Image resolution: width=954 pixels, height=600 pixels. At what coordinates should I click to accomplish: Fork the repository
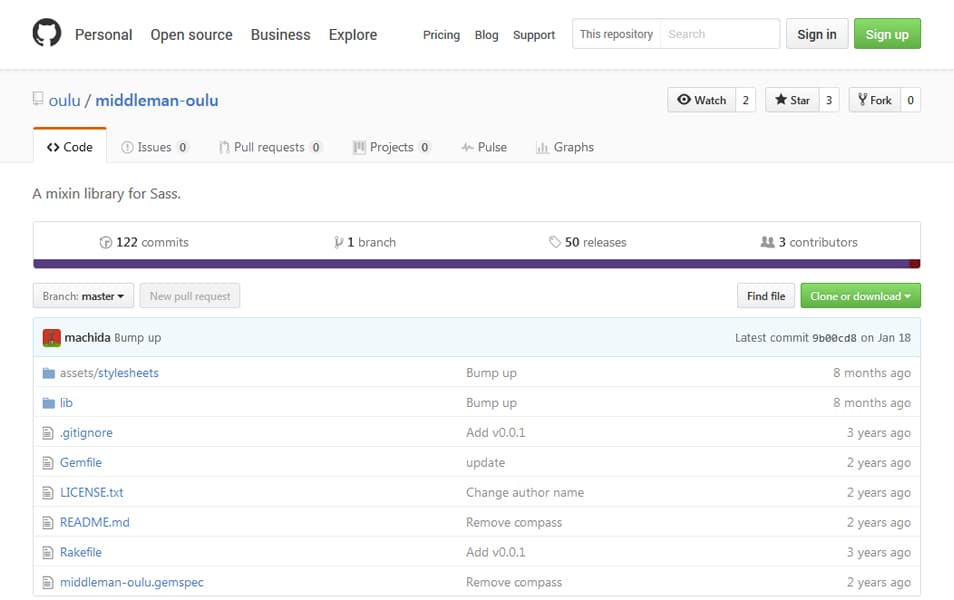(875, 100)
